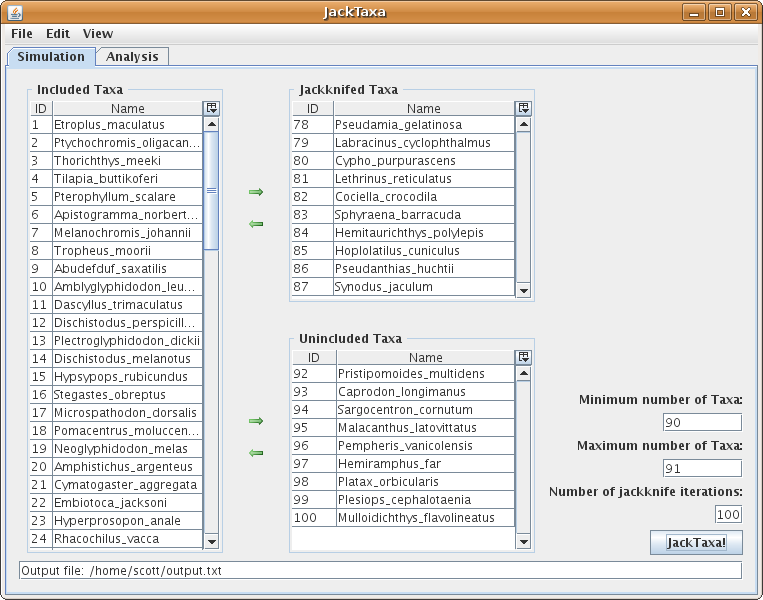Click Unincluded Taxa scroll down arrow
Screen dimensions: 763x600
point(524,541)
